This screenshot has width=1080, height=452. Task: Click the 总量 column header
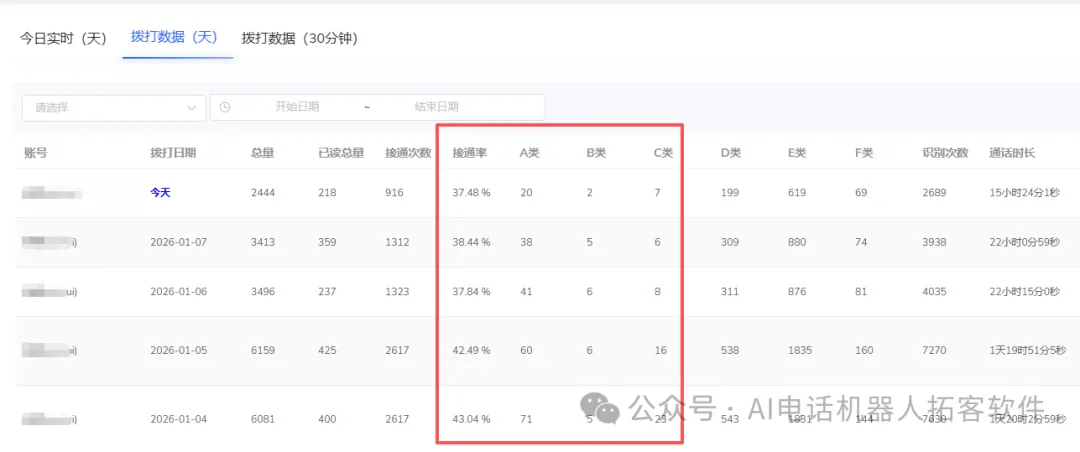point(263,153)
